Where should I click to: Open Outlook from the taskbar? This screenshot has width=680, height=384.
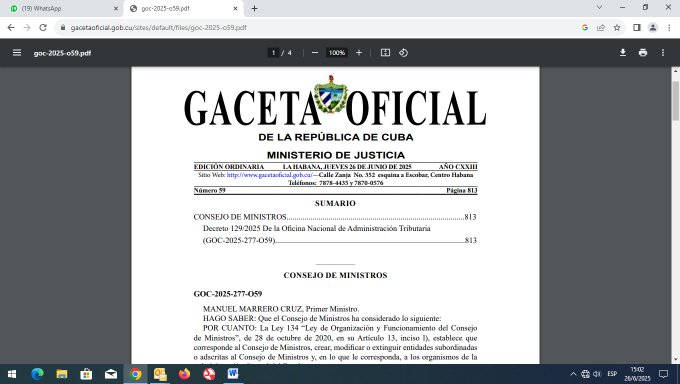(x=160, y=374)
